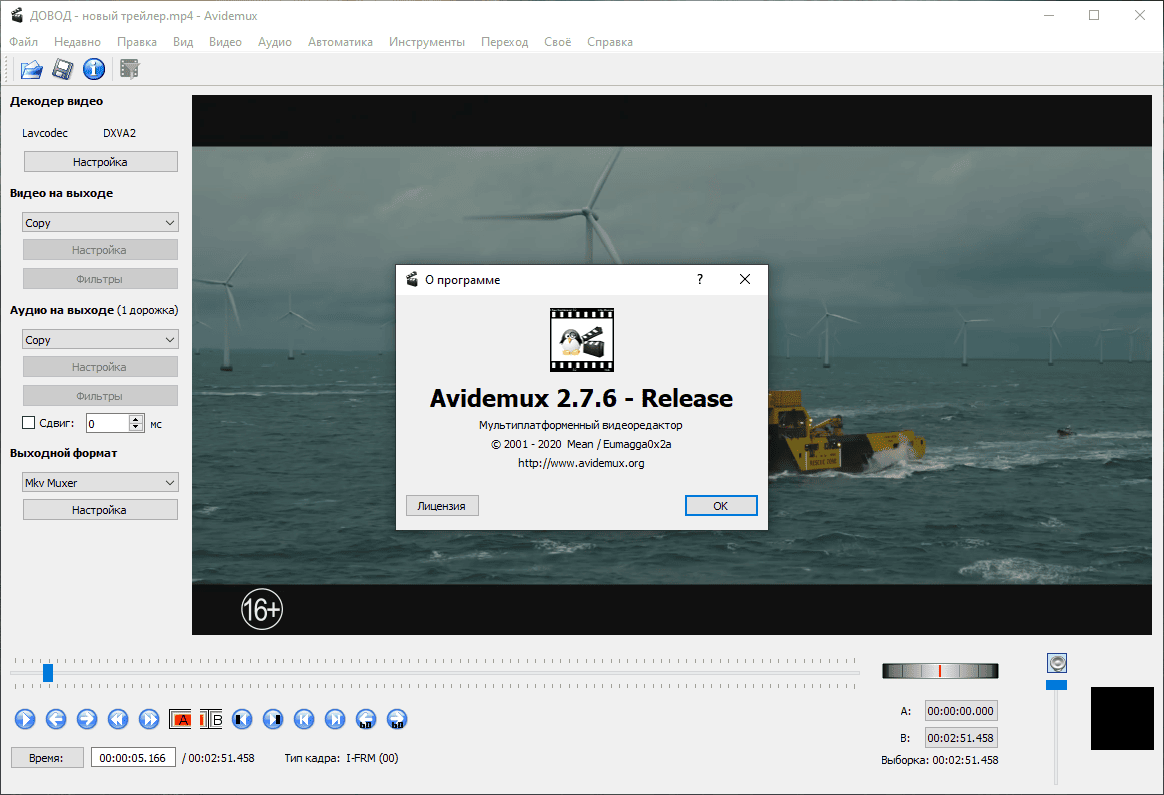Close the О программе dialog with its X
This screenshot has width=1164, height=795.
(x=745, y=279)
